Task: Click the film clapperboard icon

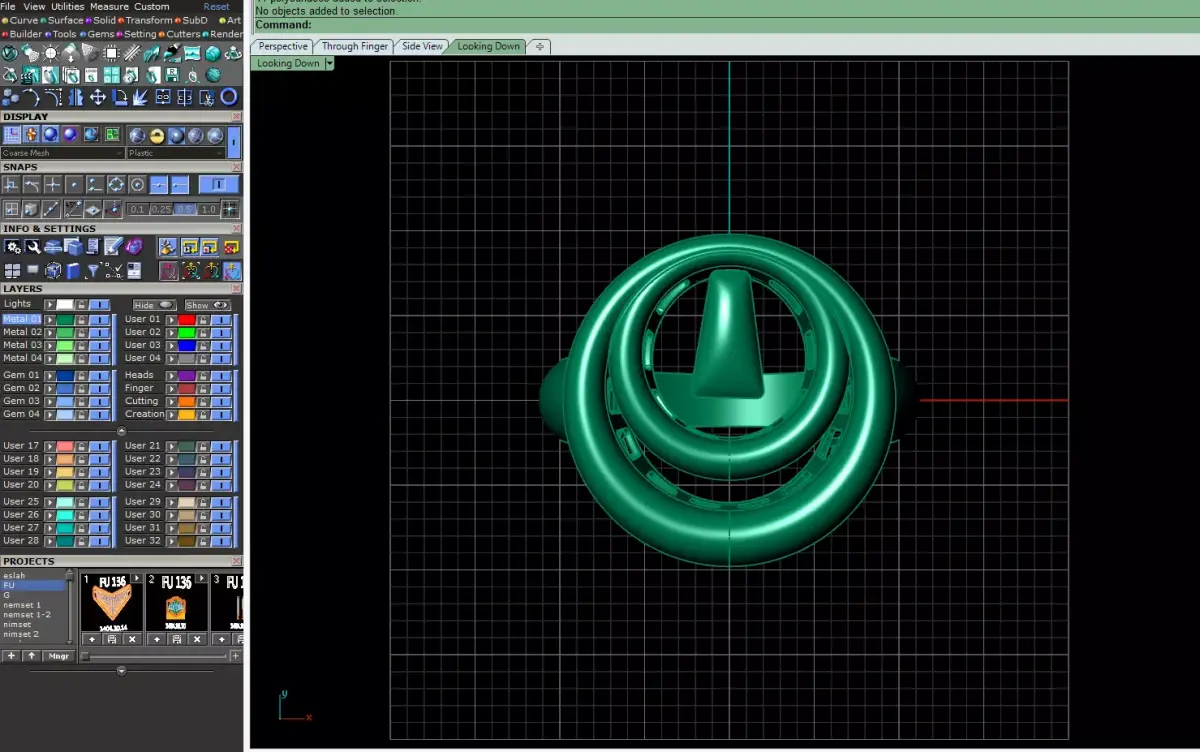Action: (x=31, y=75)
